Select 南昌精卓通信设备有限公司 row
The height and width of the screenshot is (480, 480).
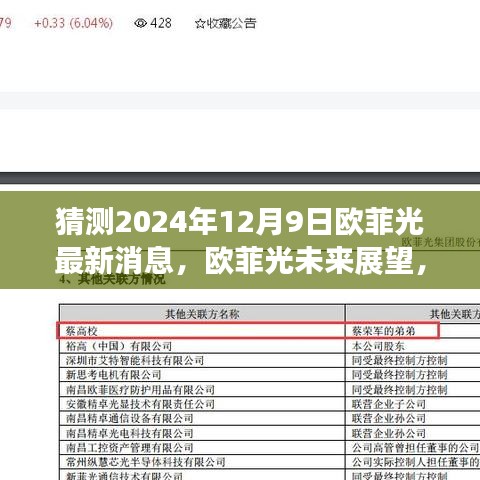[x=269, y=418]
